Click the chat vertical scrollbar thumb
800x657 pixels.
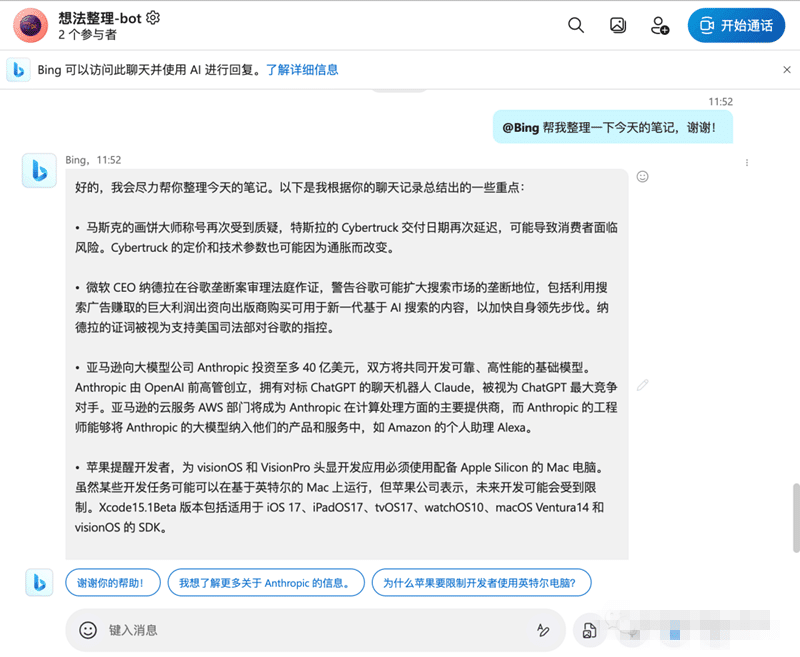[x=796, y=517]
